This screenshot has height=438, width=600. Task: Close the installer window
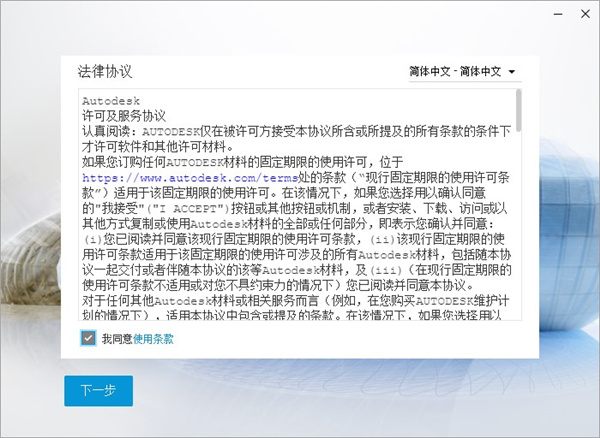[x=585, y=14]
